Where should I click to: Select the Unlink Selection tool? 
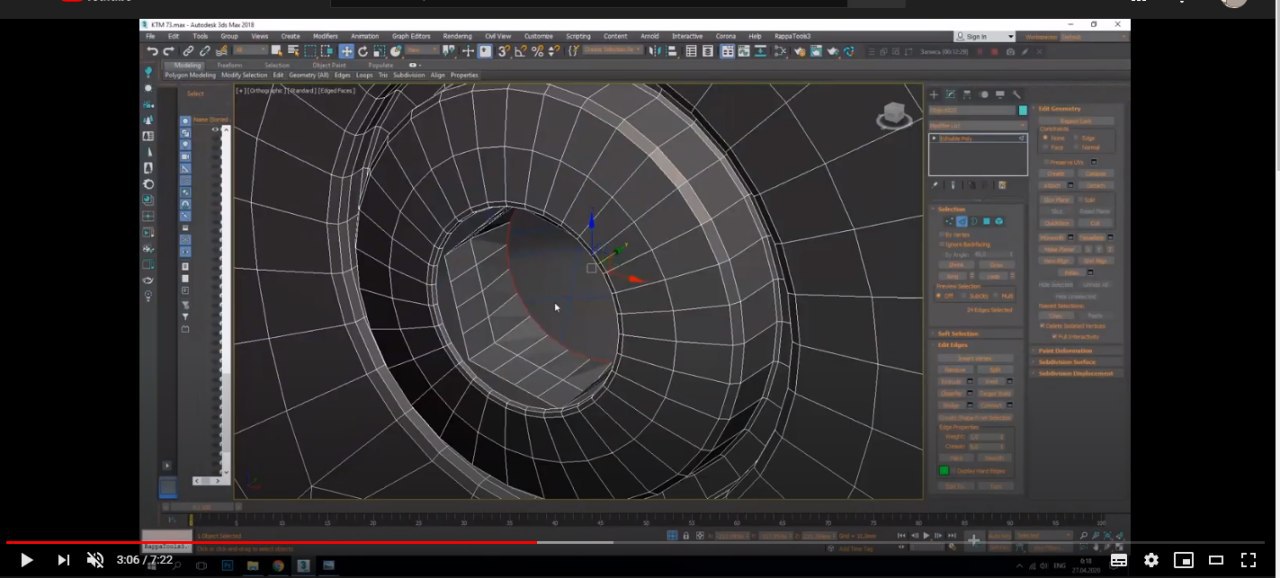pyautogui.click(x=204, y=51)
